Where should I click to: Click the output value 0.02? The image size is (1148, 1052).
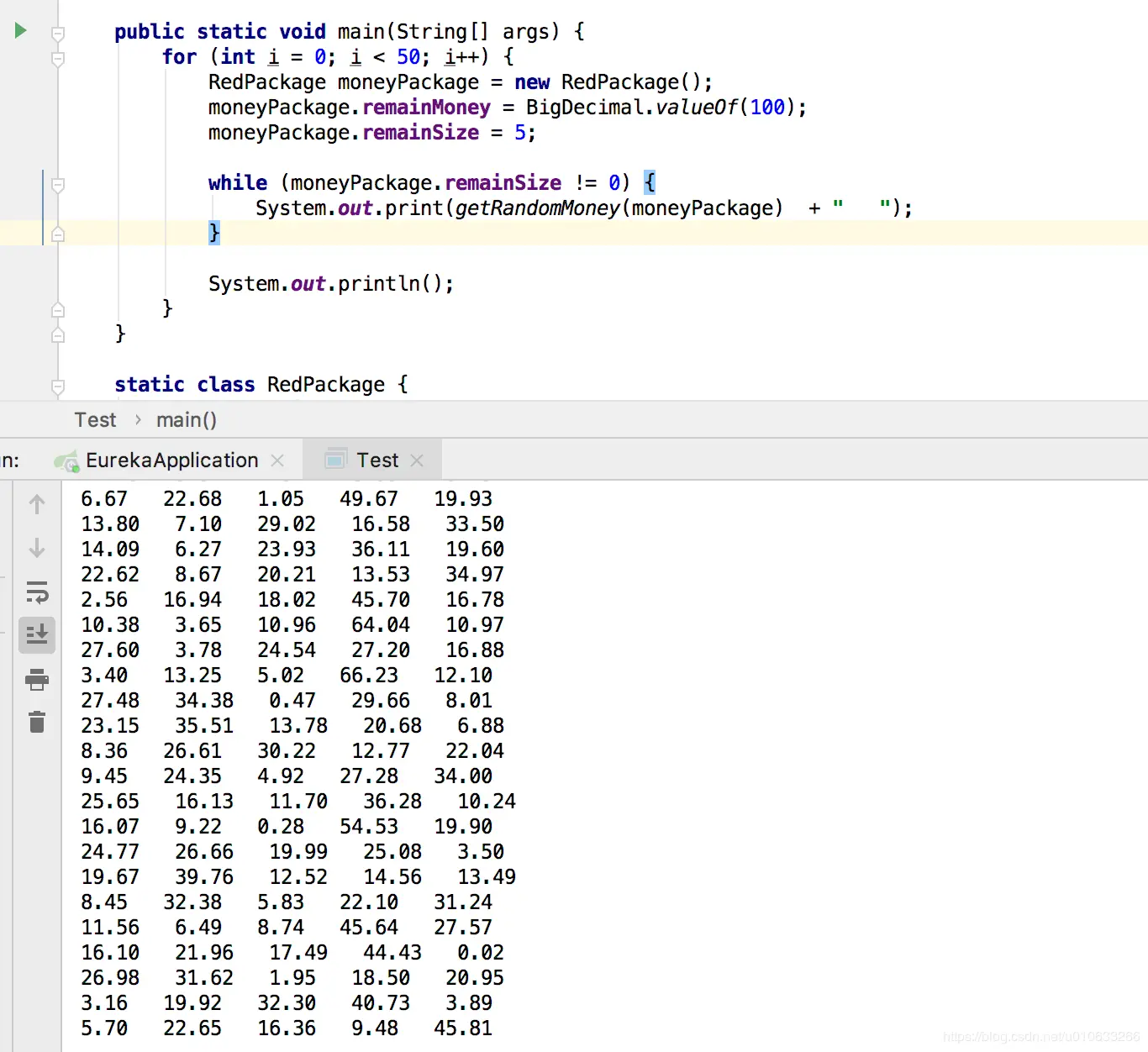[x=481, y=953]
